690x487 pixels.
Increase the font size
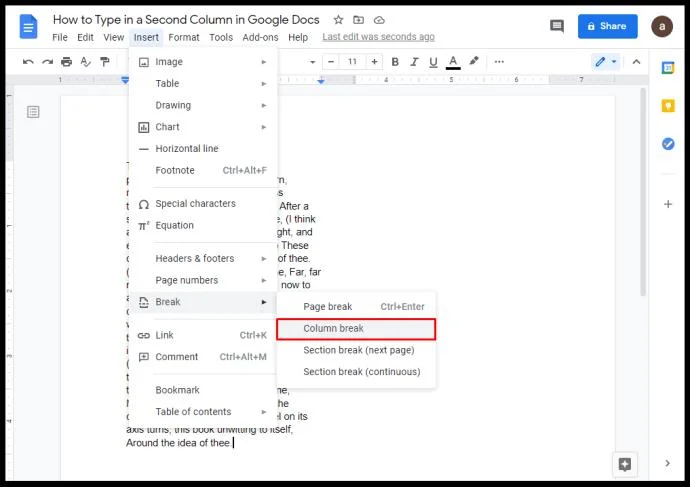pyautogui.click(x=374, y=62)
